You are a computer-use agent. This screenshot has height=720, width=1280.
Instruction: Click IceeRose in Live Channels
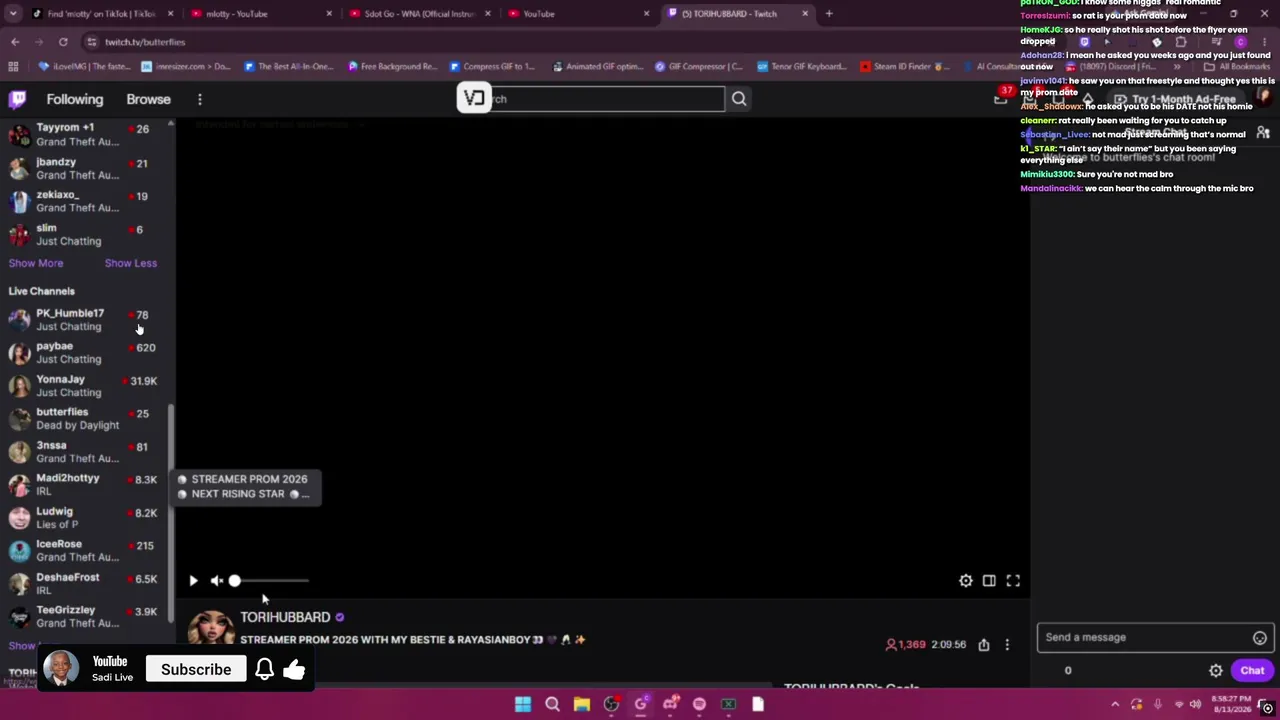click(x=80, y=550)
